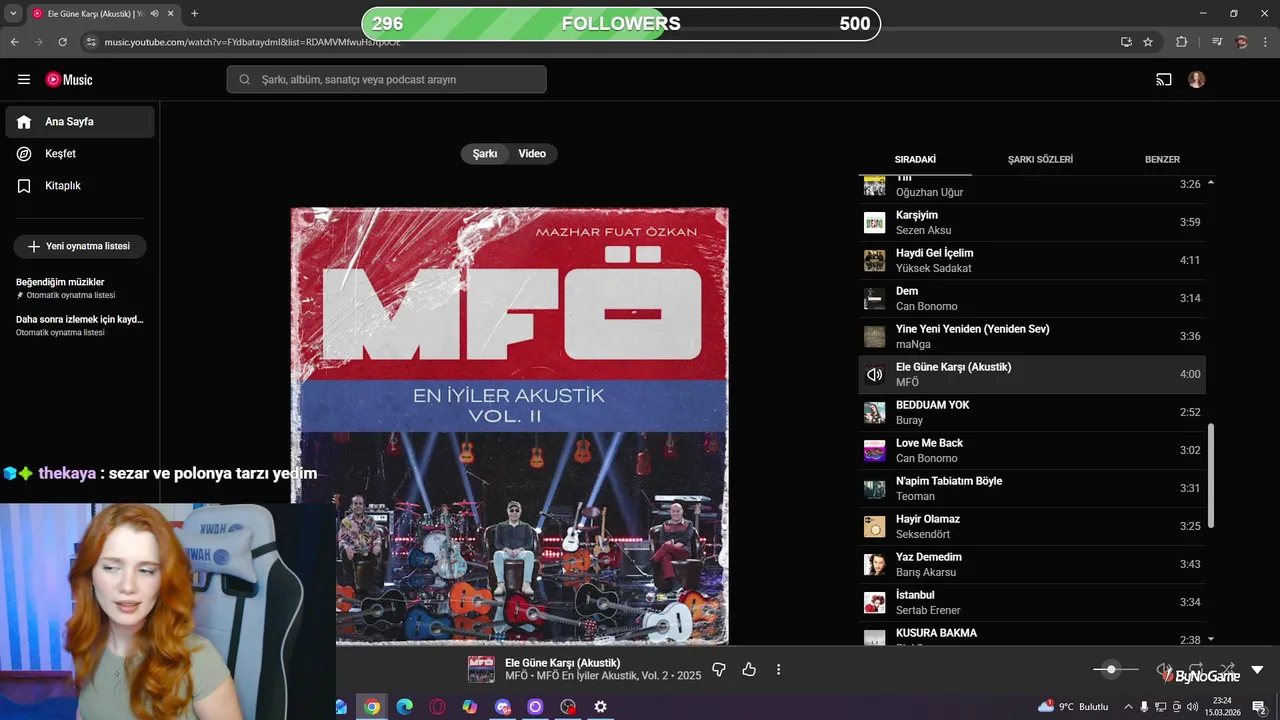
Task: Click the now-playing speaker icon for Ele Güne Karşı
Action: pyautogui.click(x=875, y=374)
